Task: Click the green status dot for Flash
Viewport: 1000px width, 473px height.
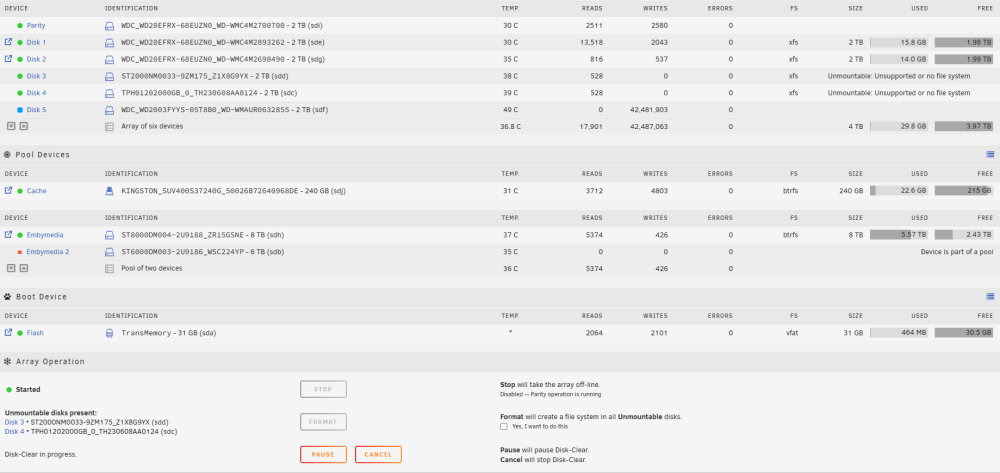Action: click(x=20, y=333)
